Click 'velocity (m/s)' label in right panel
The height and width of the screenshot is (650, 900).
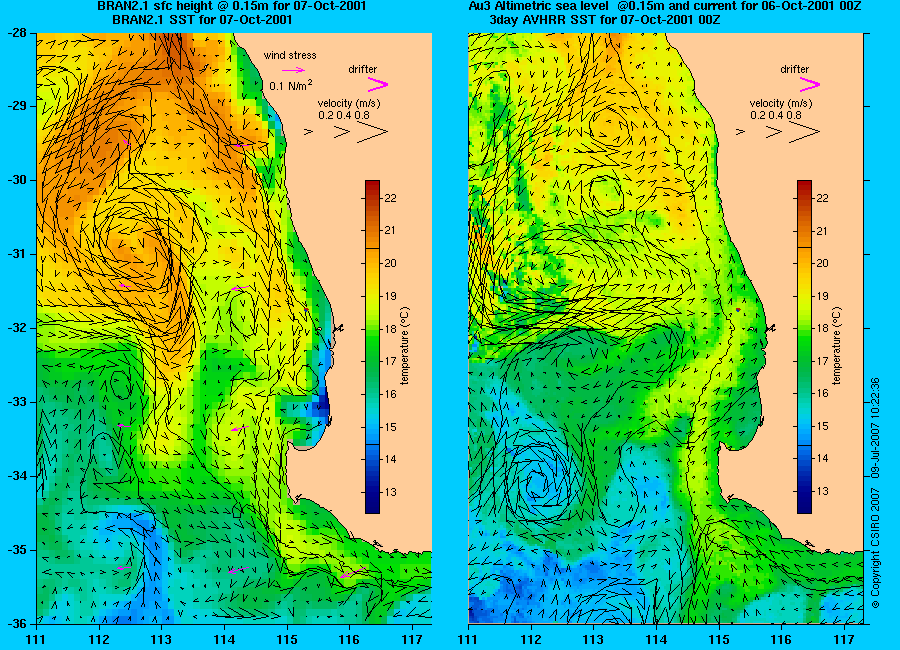click(x=781, y=103)
